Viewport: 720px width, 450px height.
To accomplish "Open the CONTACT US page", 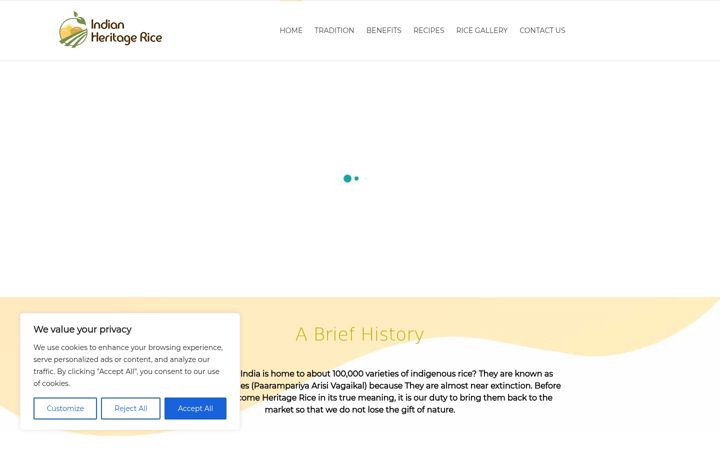I will [x=542, y=30].
